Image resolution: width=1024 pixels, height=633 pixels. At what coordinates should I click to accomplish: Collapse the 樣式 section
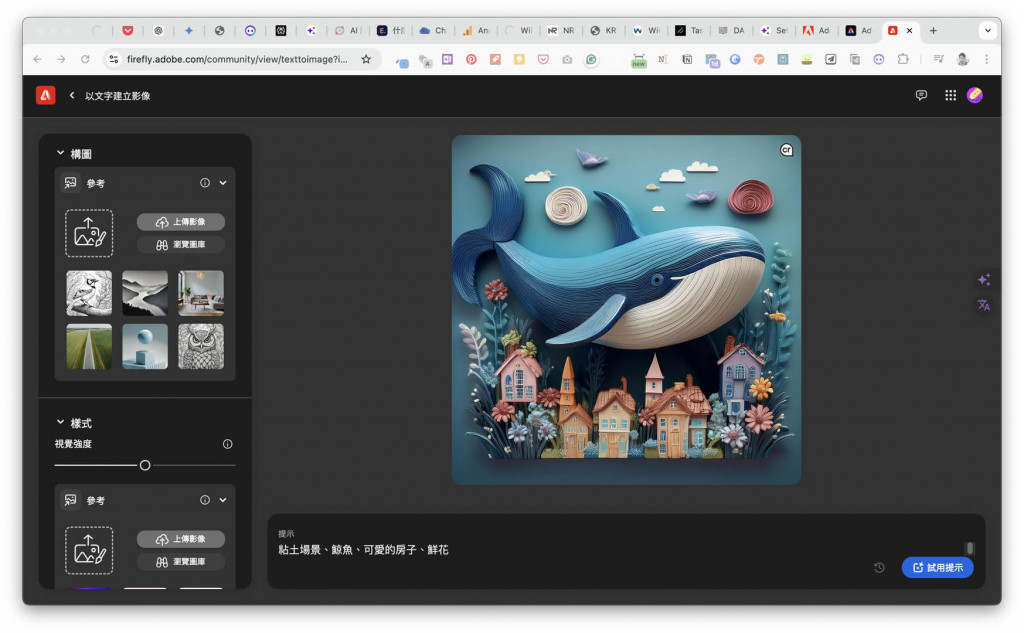(60, 422)
